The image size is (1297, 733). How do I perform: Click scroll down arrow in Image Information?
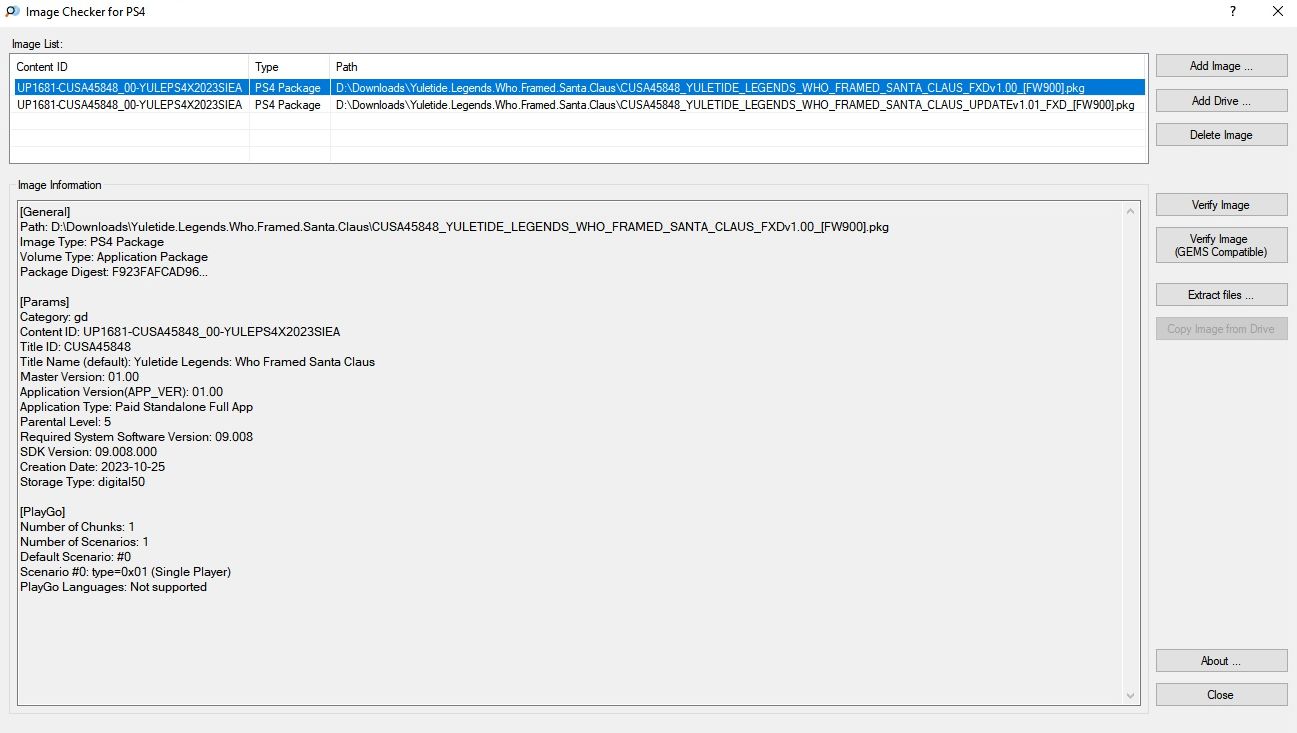tap(1131, 696)
